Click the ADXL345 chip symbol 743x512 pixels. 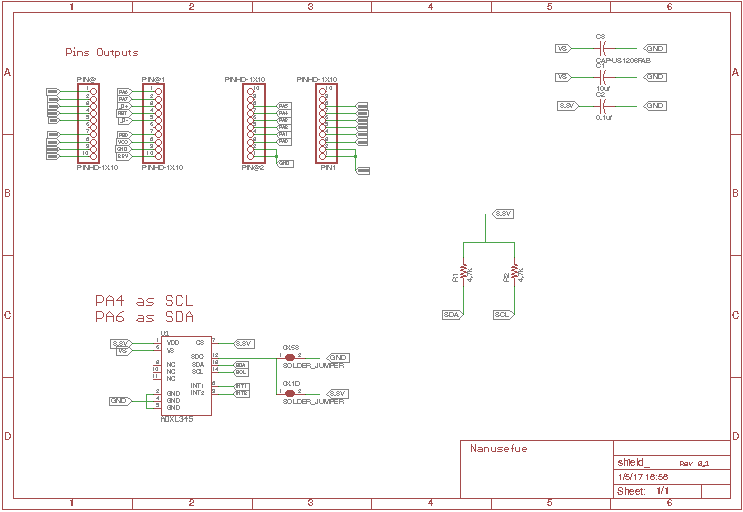pyautogui.click(x=187, y=376)
